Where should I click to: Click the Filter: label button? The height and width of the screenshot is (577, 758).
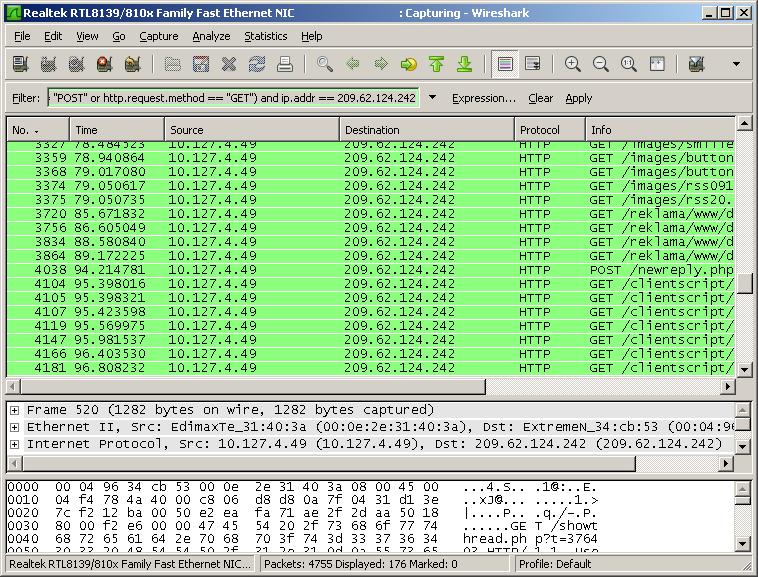(26, 98)
